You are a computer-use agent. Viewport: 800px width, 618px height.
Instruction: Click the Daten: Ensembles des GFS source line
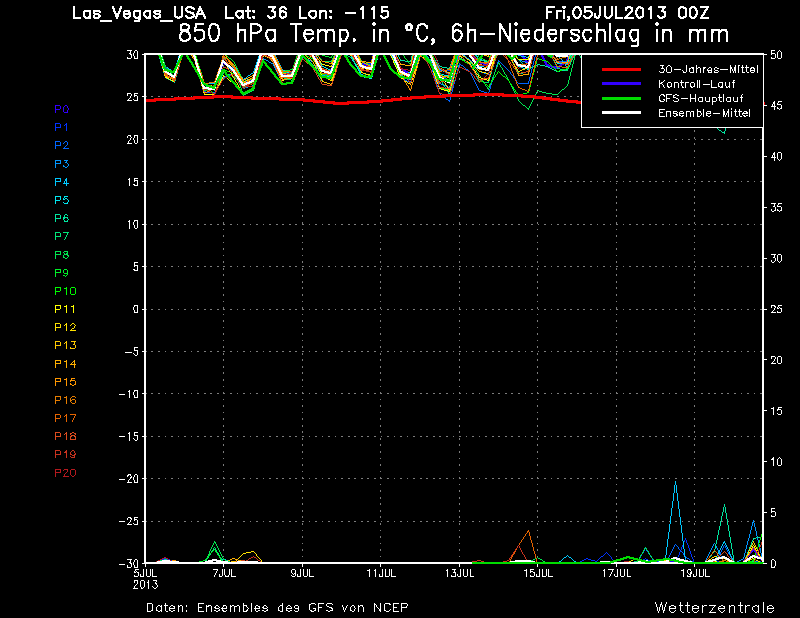pos(277,607)
